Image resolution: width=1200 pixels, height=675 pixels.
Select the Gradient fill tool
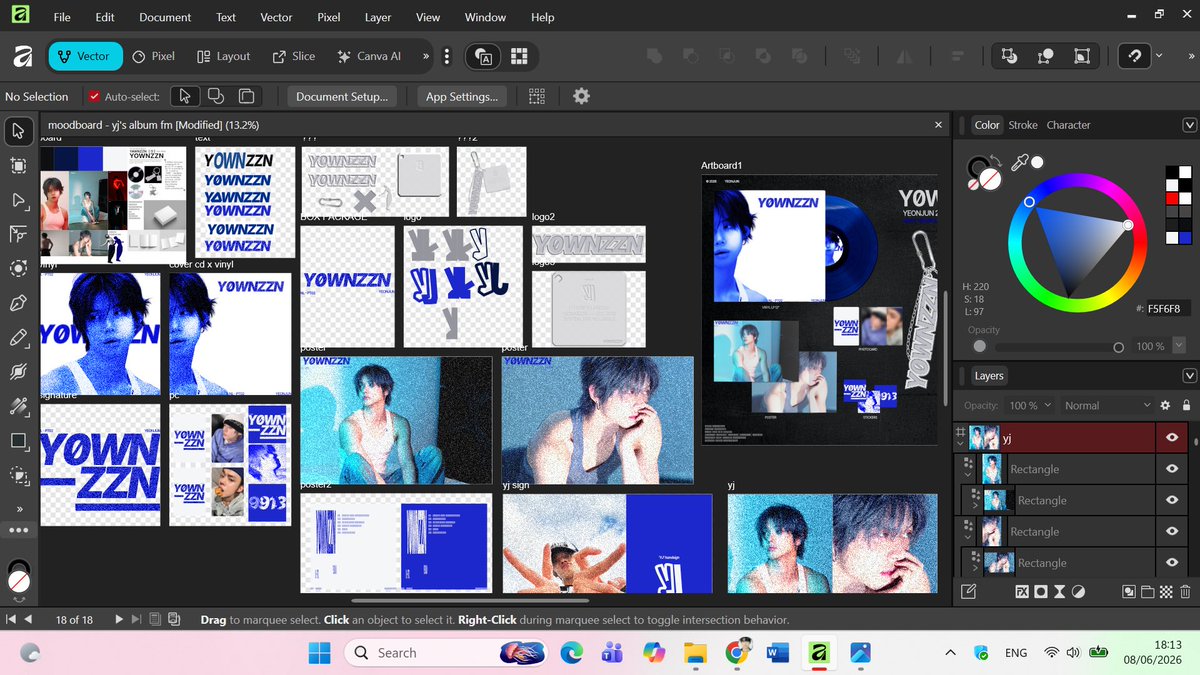18,406
